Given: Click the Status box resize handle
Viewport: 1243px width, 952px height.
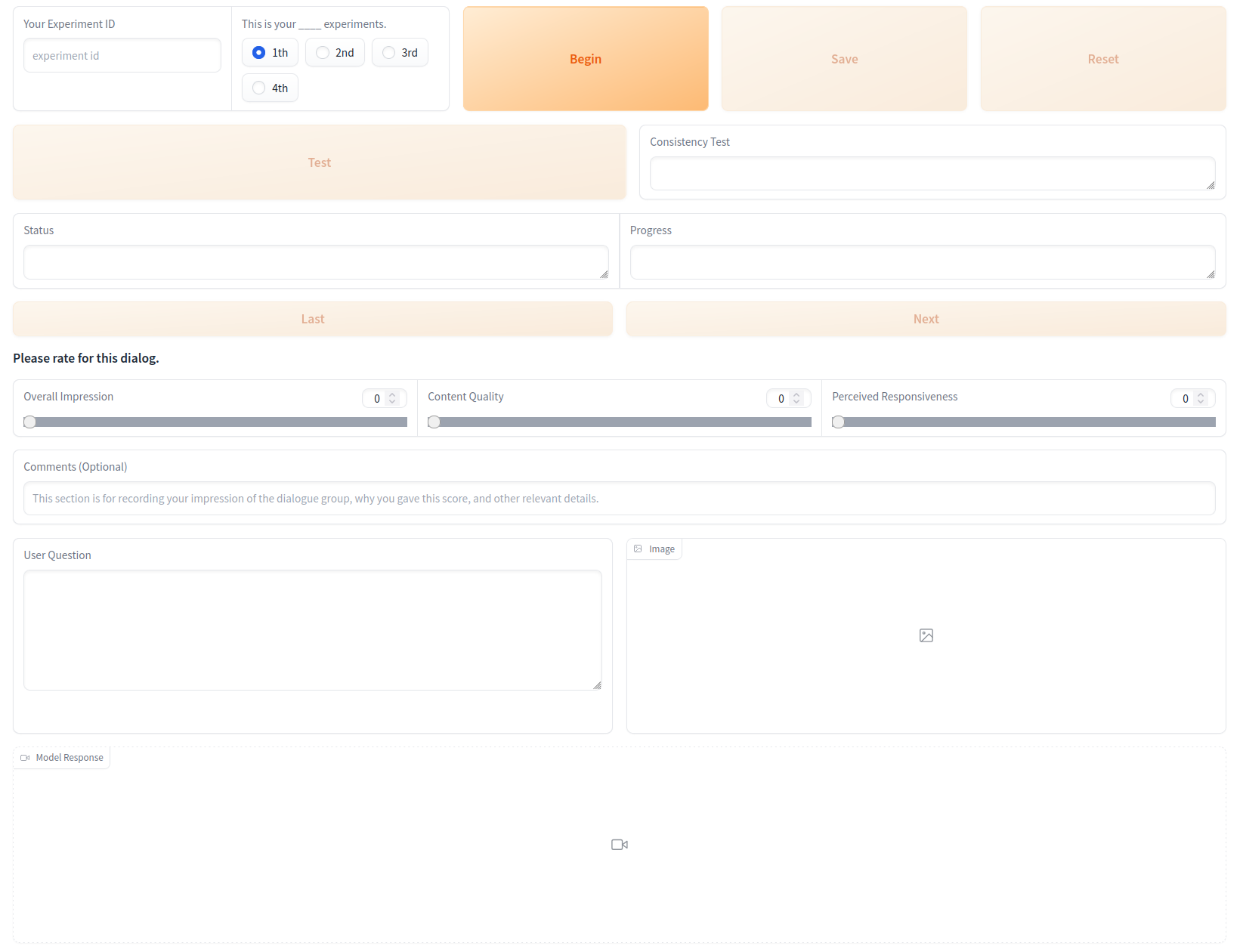Looking at the screenshot, I should tap(604, 274).
